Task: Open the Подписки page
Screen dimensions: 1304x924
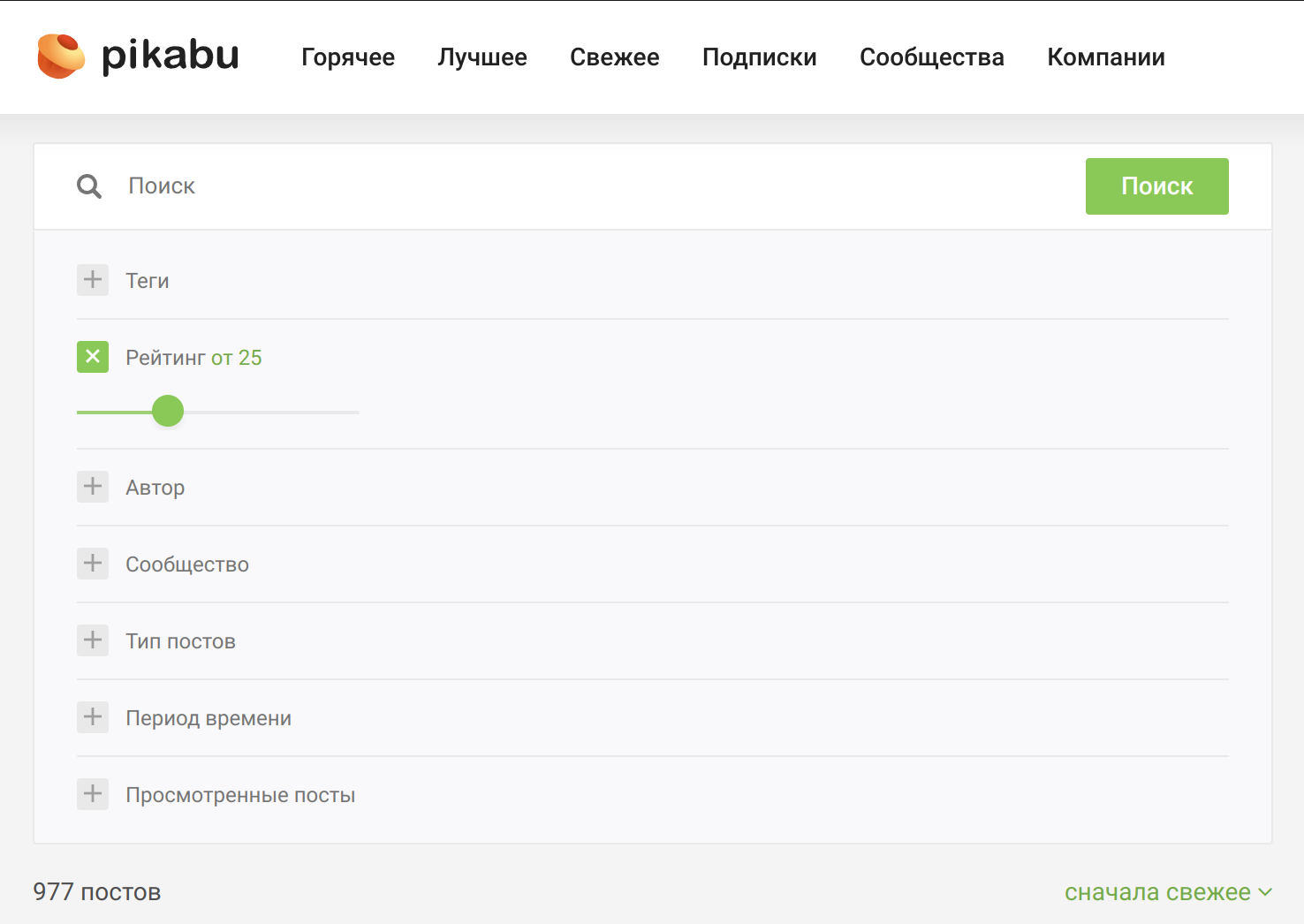Action: (760, 57)
